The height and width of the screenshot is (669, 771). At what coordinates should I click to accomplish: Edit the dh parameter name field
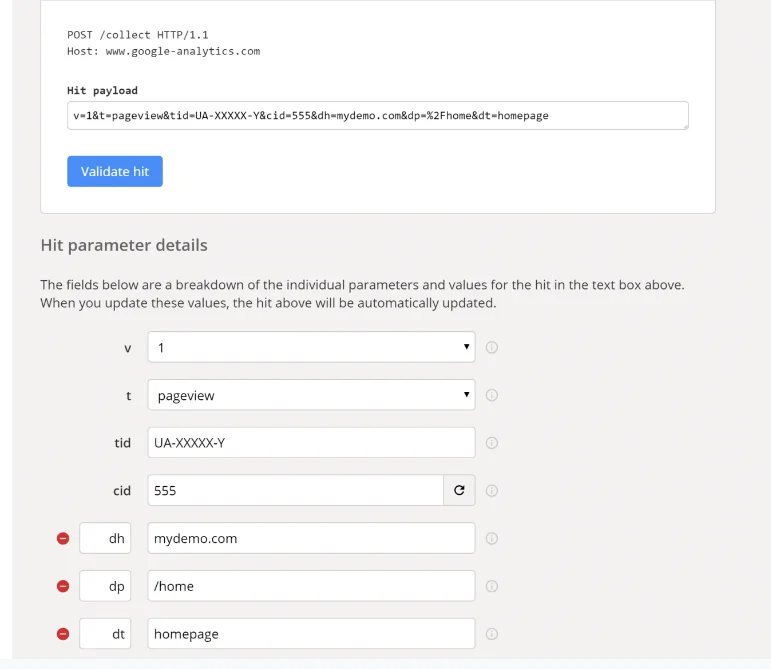pyautogui.click(x=105, y=538)
